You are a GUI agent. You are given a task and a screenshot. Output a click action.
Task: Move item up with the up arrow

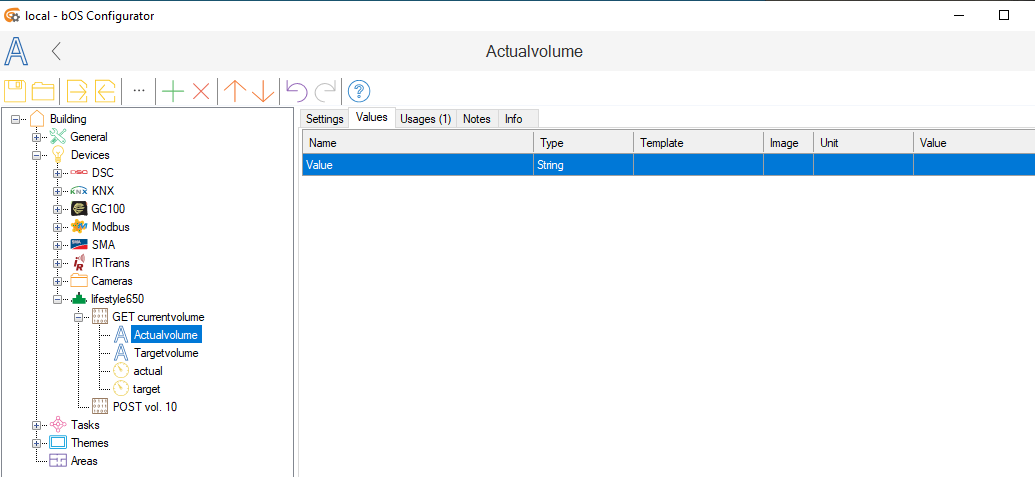(x=235, y=91)
